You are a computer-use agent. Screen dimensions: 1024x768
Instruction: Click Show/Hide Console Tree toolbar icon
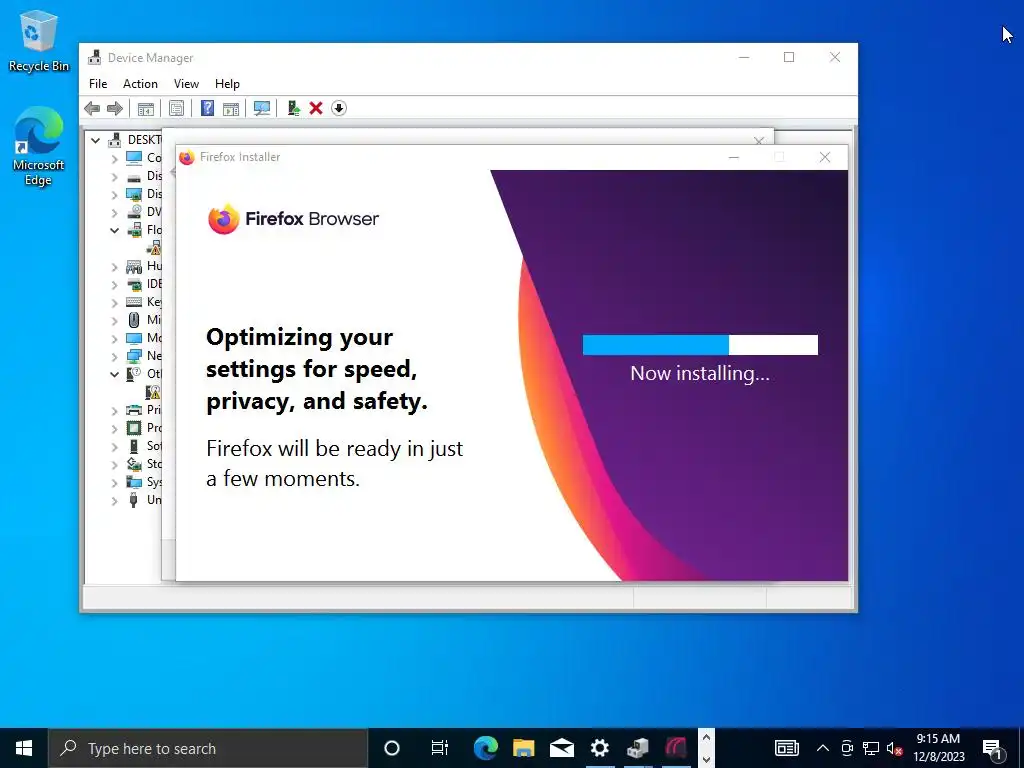point(146,108)
